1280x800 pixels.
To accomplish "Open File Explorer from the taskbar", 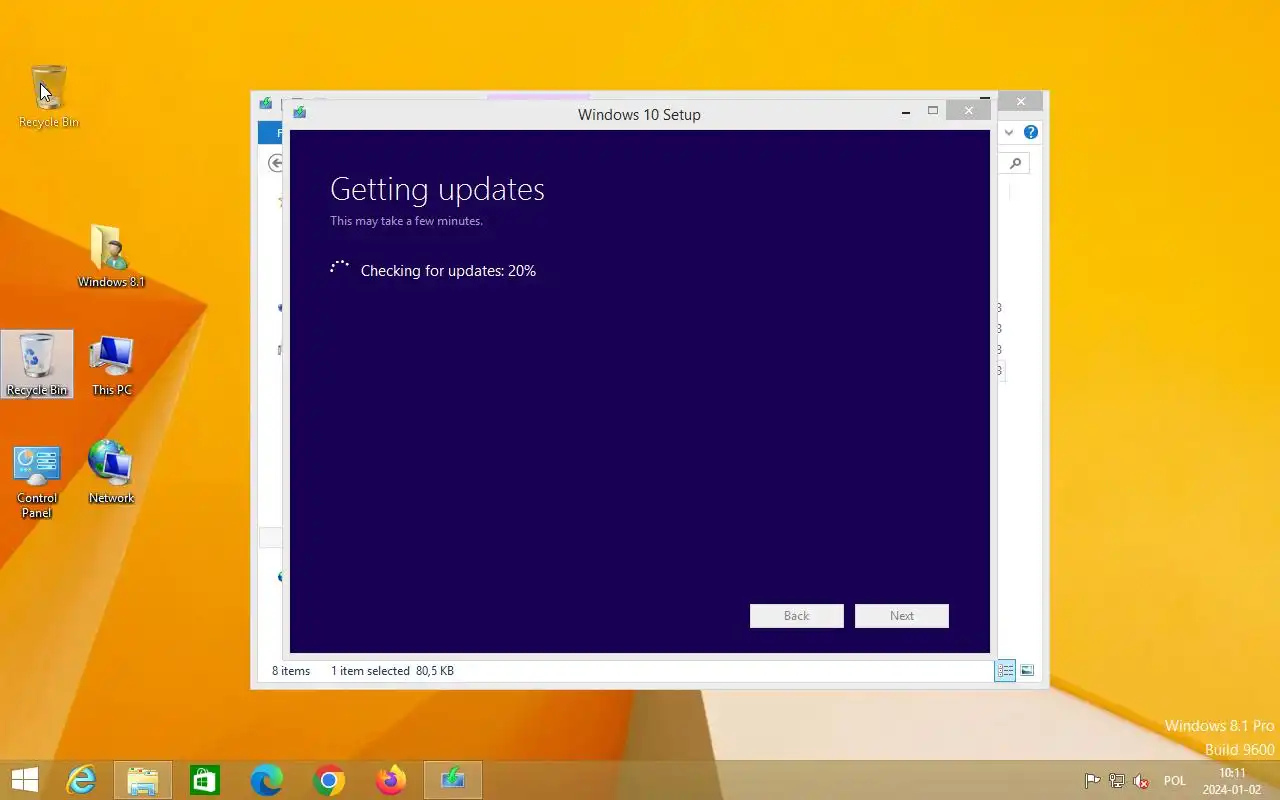I will pyautogui.click(x=143, y=780).
